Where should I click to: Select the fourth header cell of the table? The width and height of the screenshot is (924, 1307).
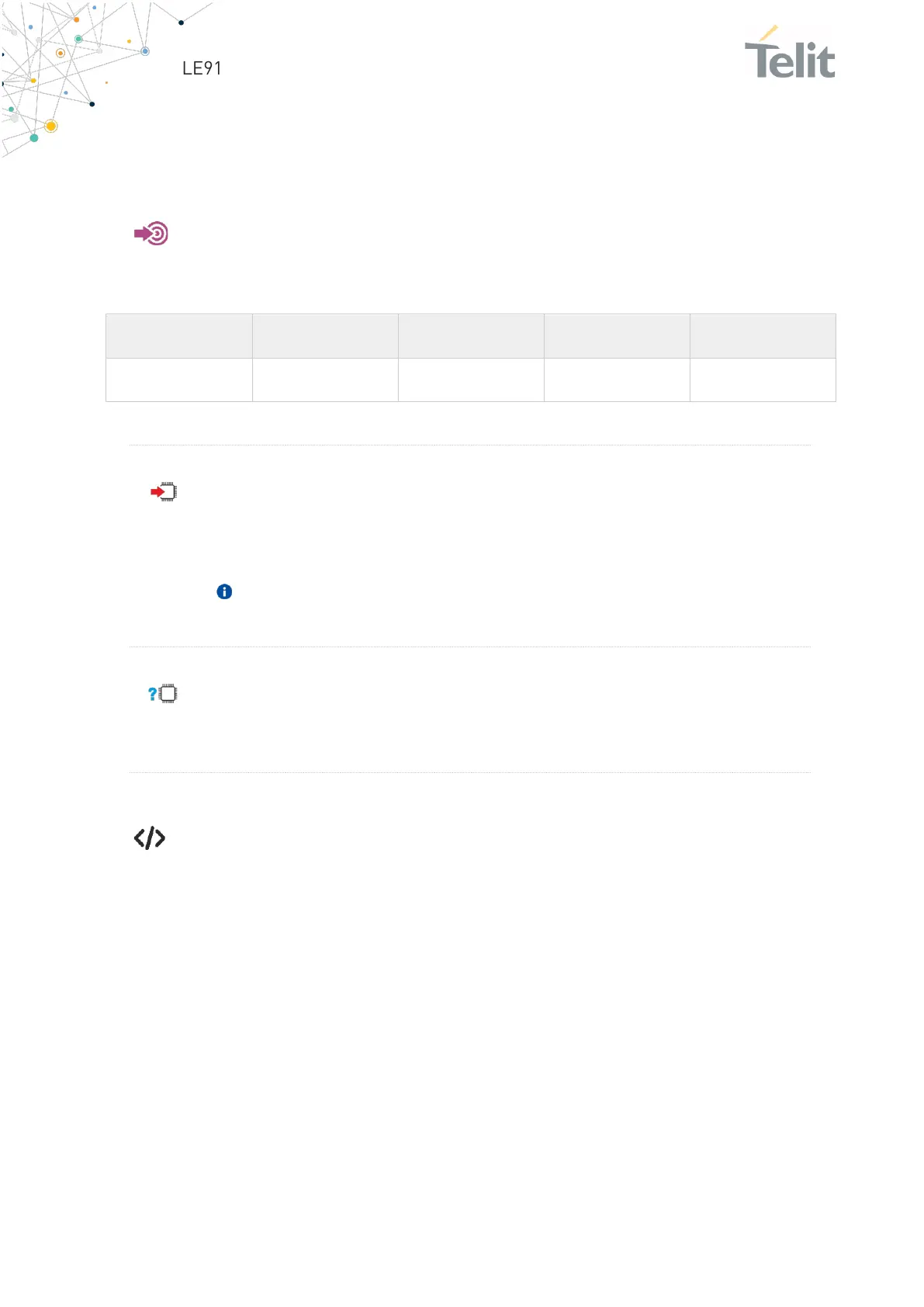(x=617, y=336)
